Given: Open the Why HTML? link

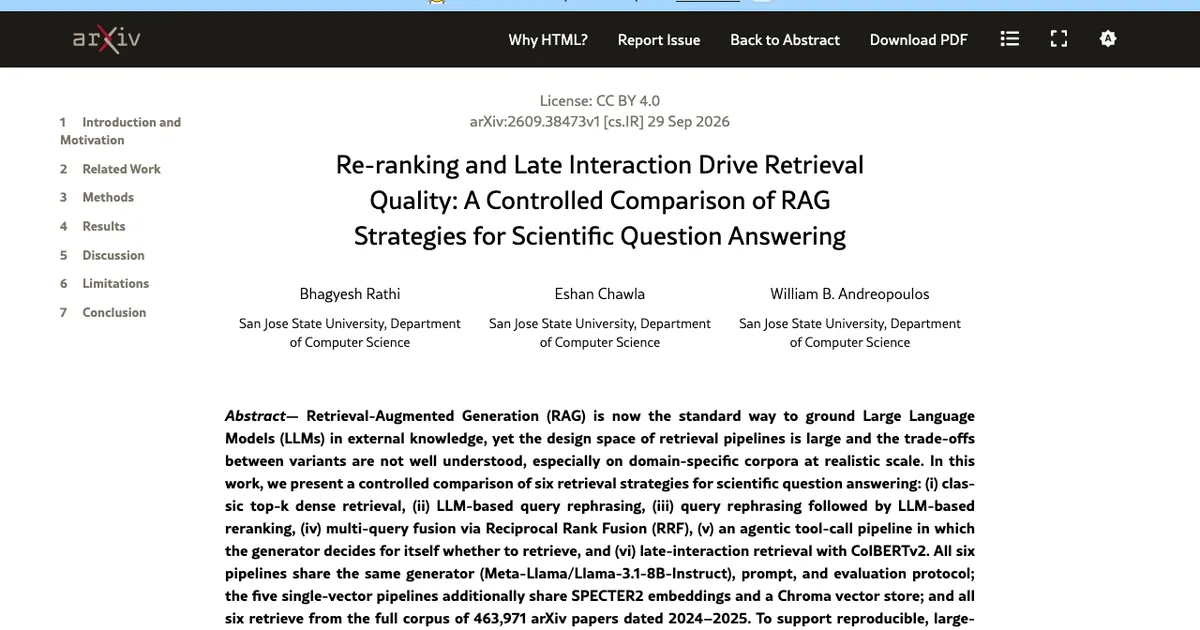Looking at the screenshot, I should 548,40.
